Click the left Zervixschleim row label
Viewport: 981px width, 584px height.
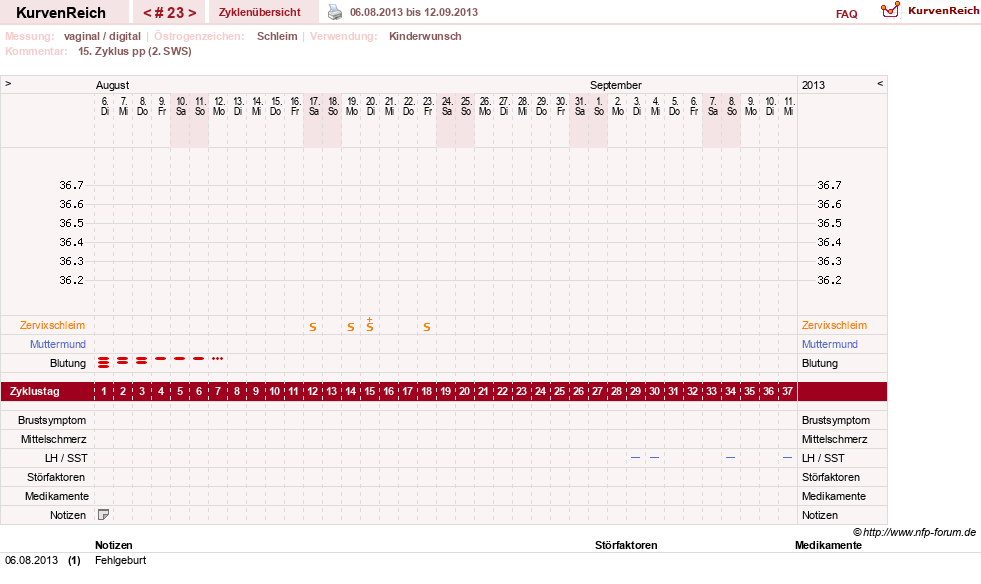click(x=53, y=325)
